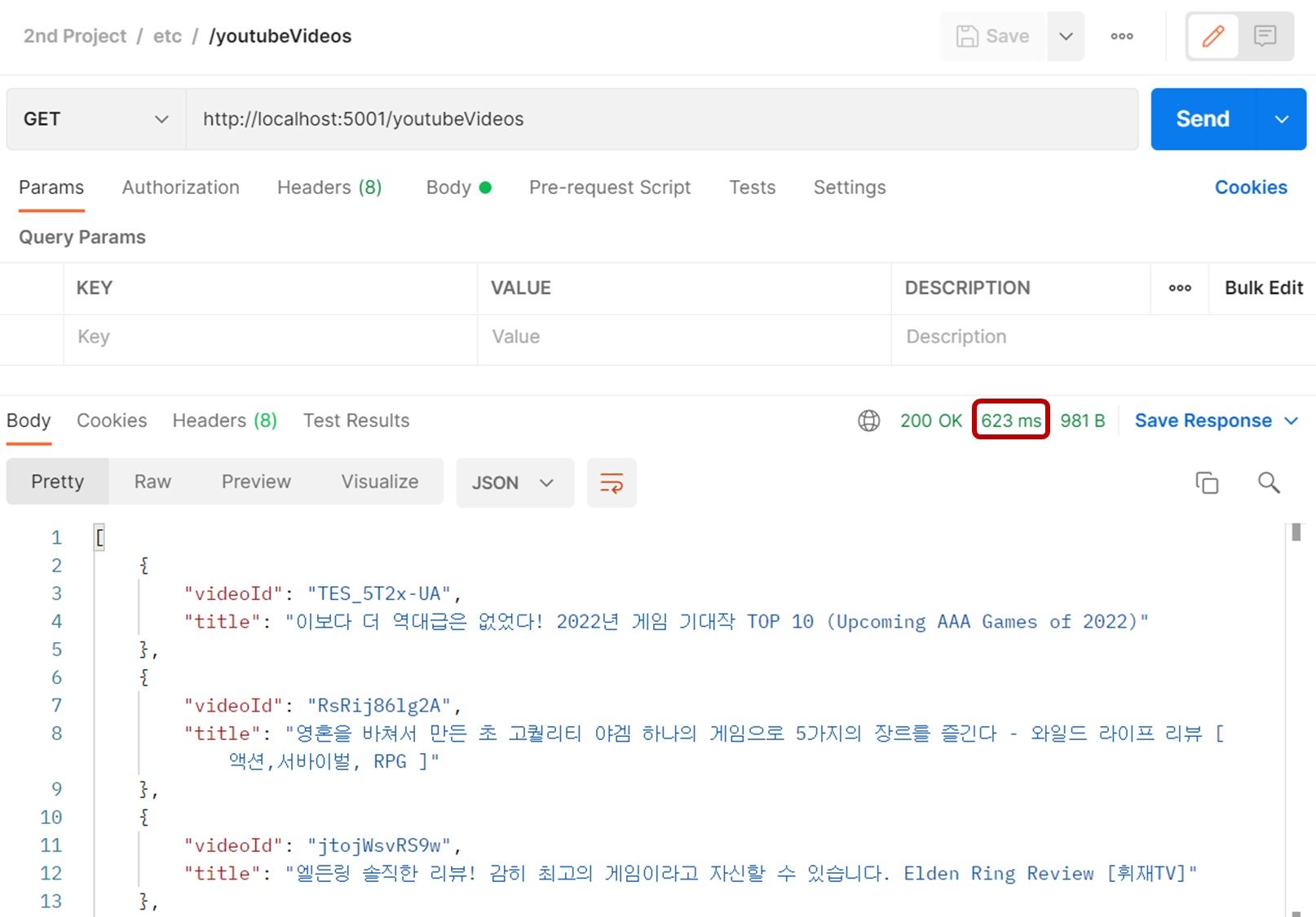
Task: Open the request more actions menu
Action: pos(1122,36)
